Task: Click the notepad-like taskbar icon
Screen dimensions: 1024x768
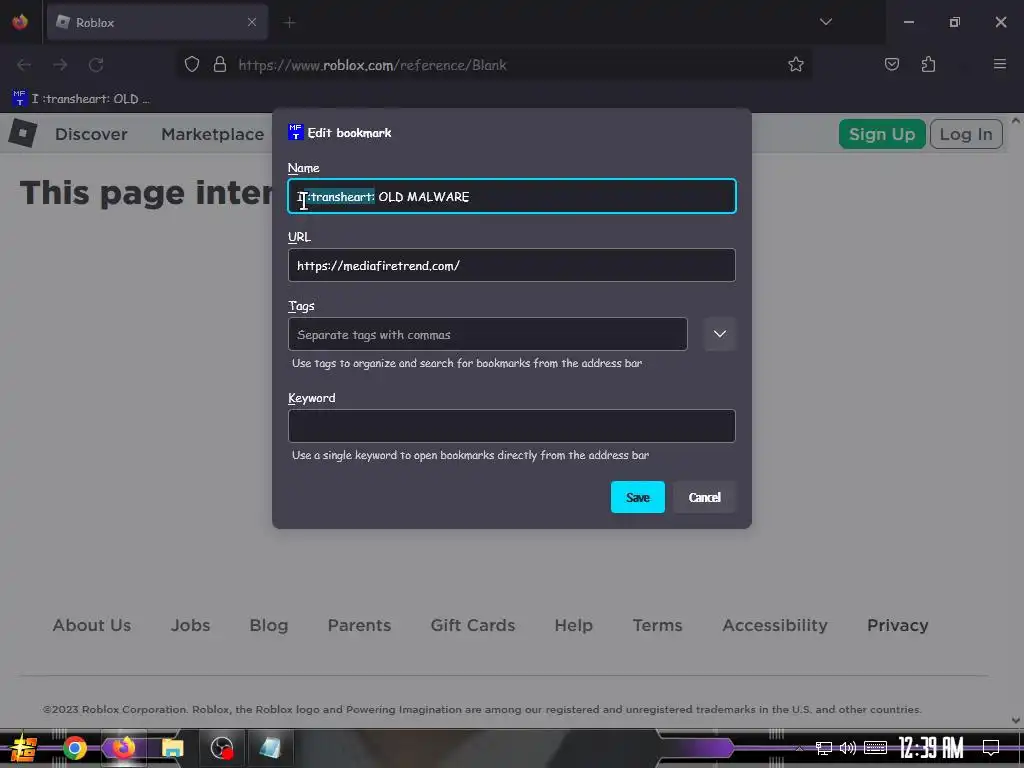Action: click(x=270, y=748)
